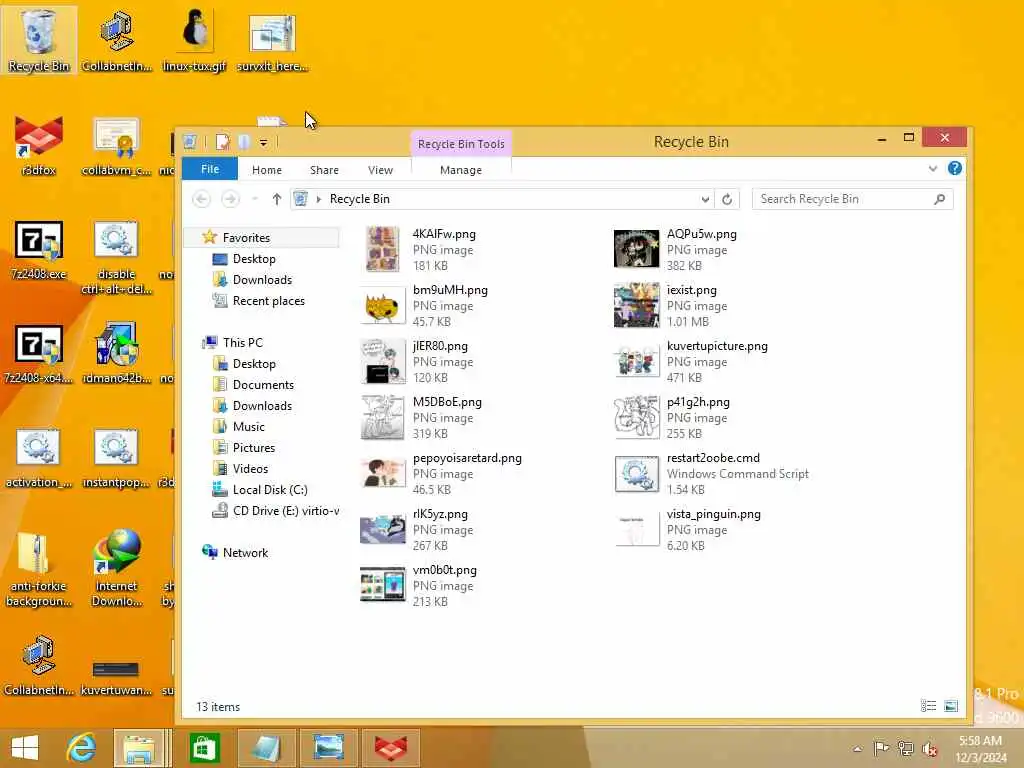Image resolution: width=1024 pixels, height=768 pixels.
Task: Switch to details view layout
Action: pos(928,706)
